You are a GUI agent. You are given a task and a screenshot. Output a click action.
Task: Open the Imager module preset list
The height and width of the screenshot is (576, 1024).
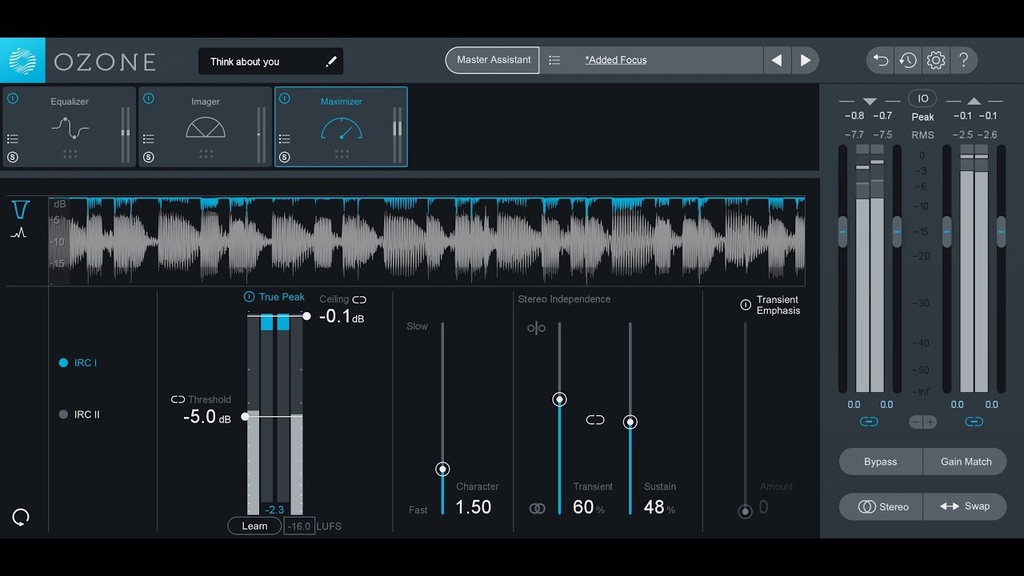tap(149, 139)
